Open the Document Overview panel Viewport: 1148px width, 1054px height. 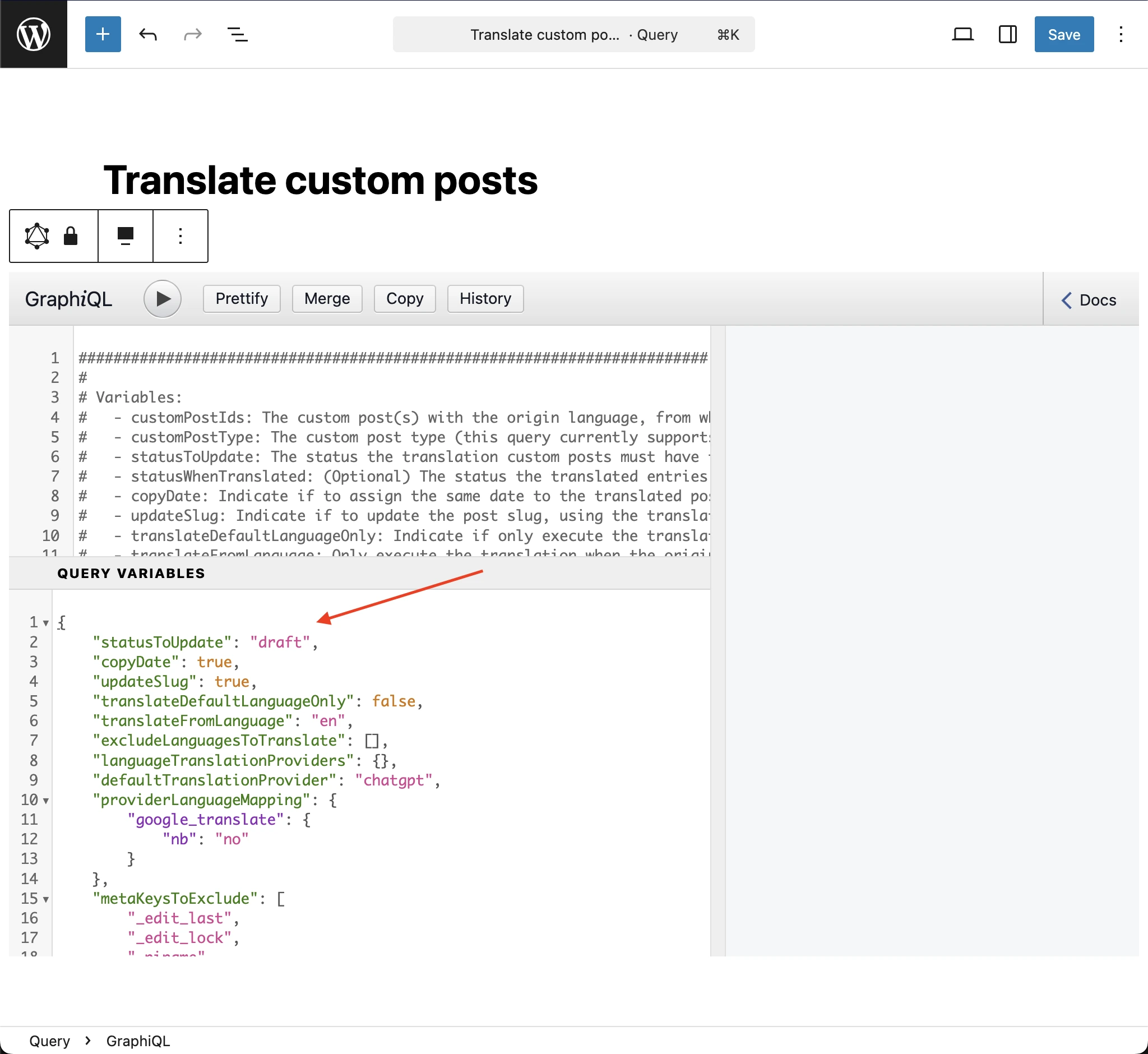(238, 34)
